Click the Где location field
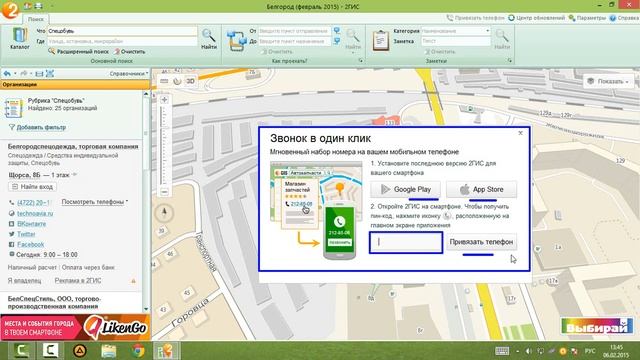640x360 pixels. (122, 41)
